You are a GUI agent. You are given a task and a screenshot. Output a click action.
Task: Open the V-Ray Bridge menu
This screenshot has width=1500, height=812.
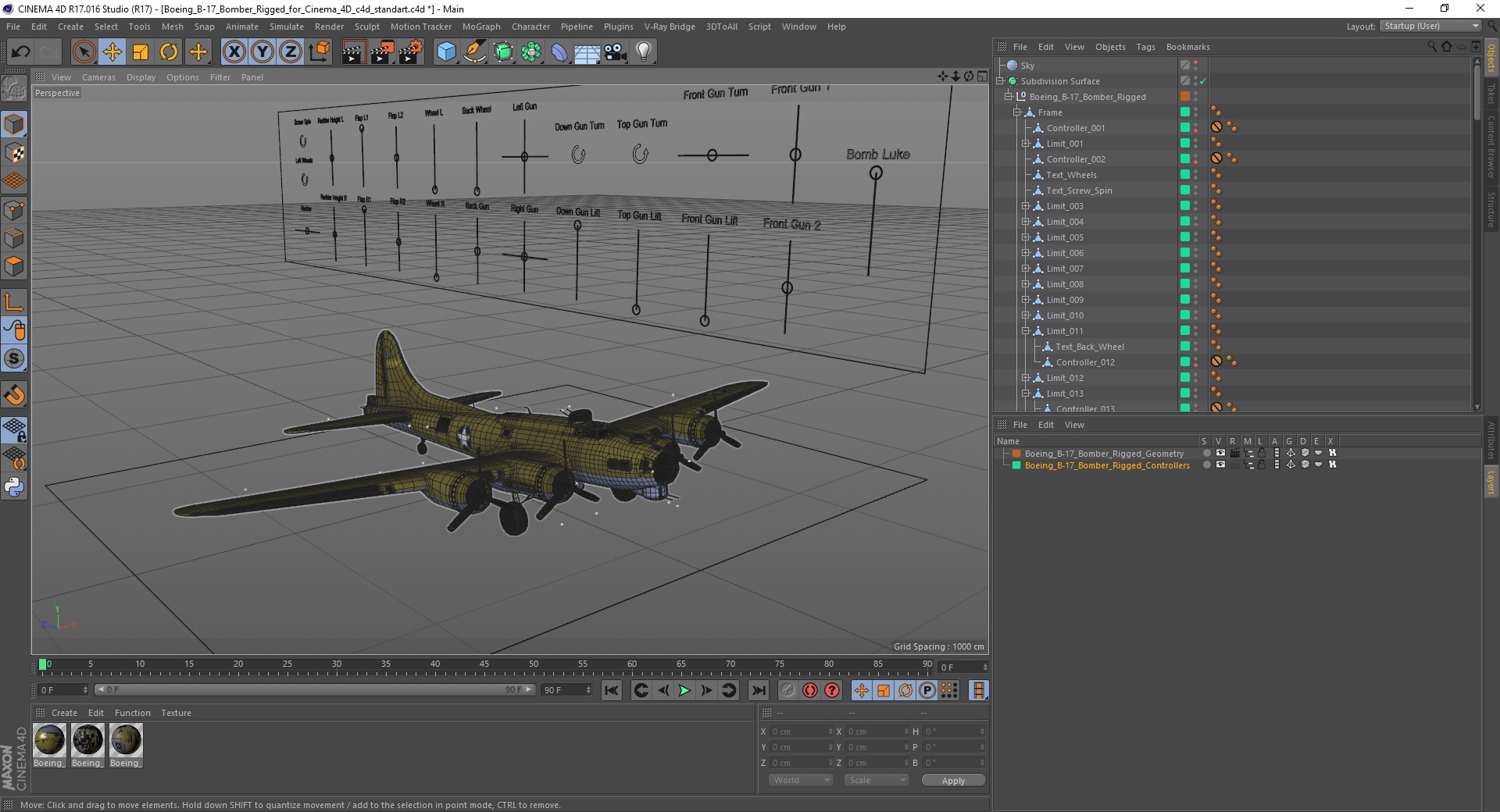click(670, 27)
